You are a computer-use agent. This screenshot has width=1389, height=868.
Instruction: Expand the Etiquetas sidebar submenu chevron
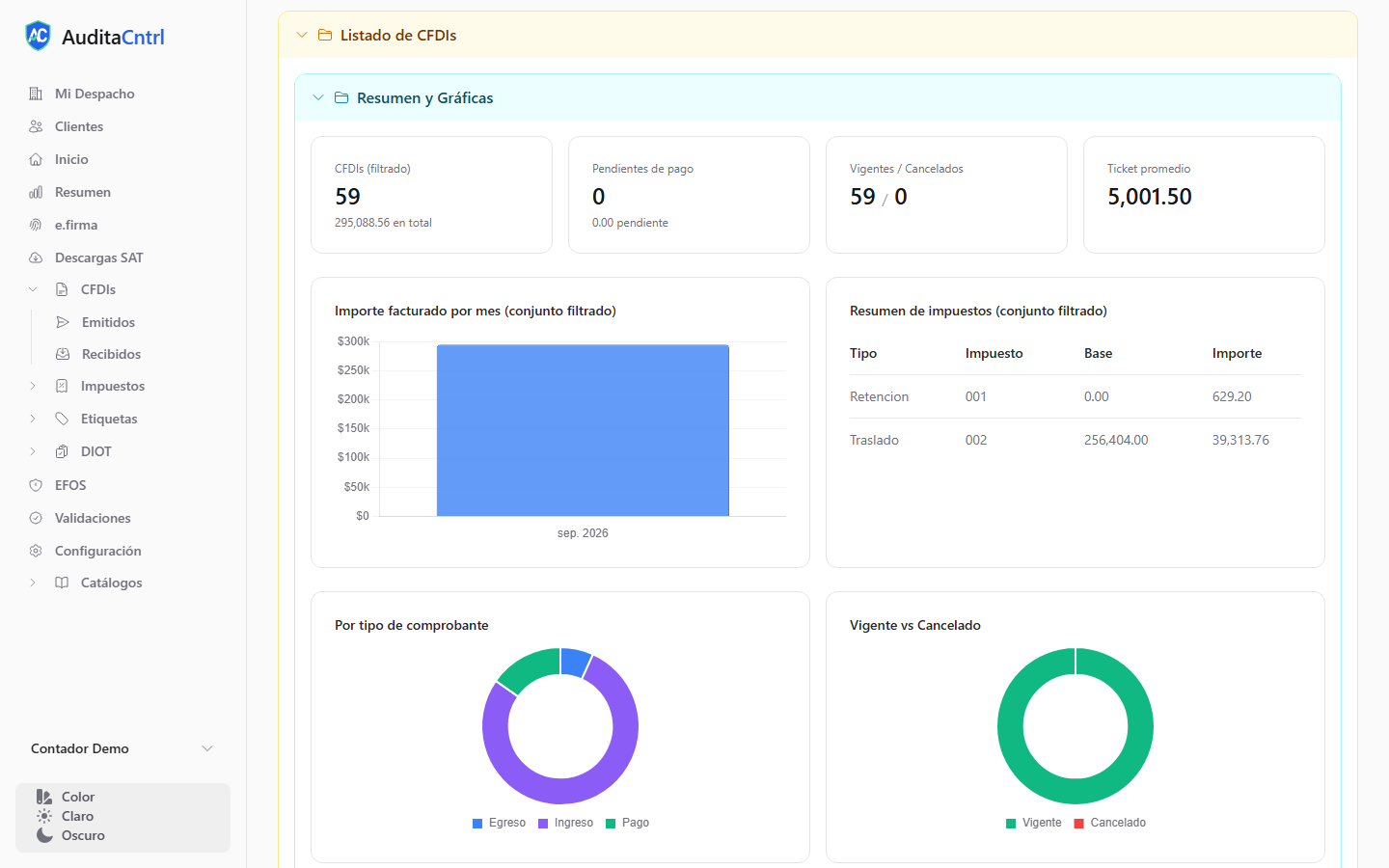tap(33, 419)
